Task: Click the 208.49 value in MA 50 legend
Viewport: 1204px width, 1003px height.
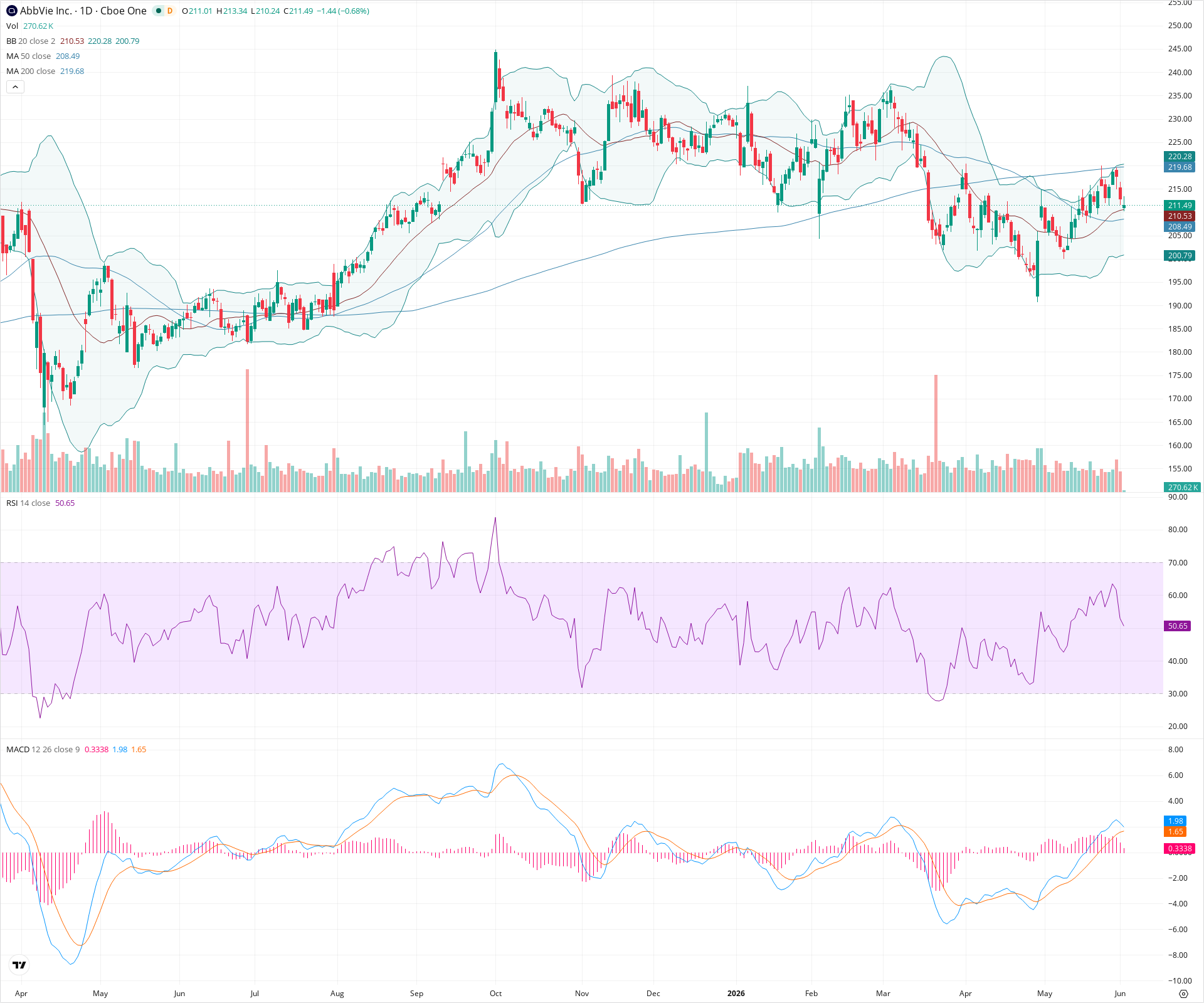Action: pos(68,56)
